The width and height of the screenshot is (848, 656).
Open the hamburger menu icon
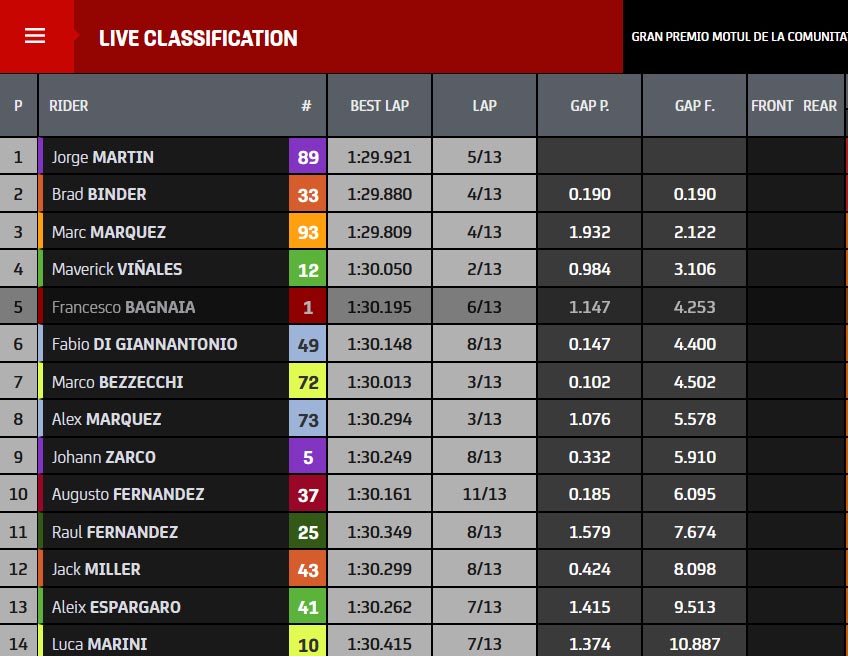(35, 36)
